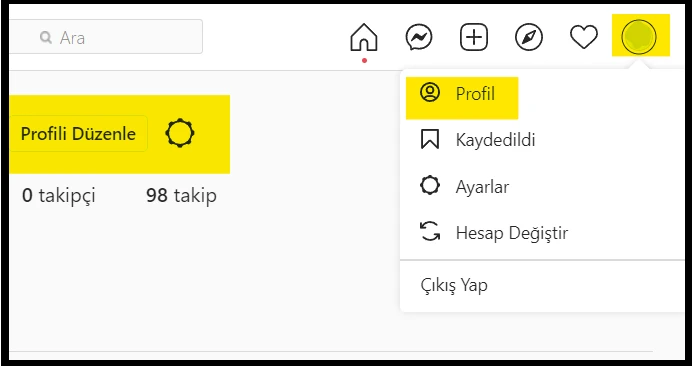Open Messenger direct messages icon
The image size is (692, 367).
pyautogui.click(x=419, y=37)
